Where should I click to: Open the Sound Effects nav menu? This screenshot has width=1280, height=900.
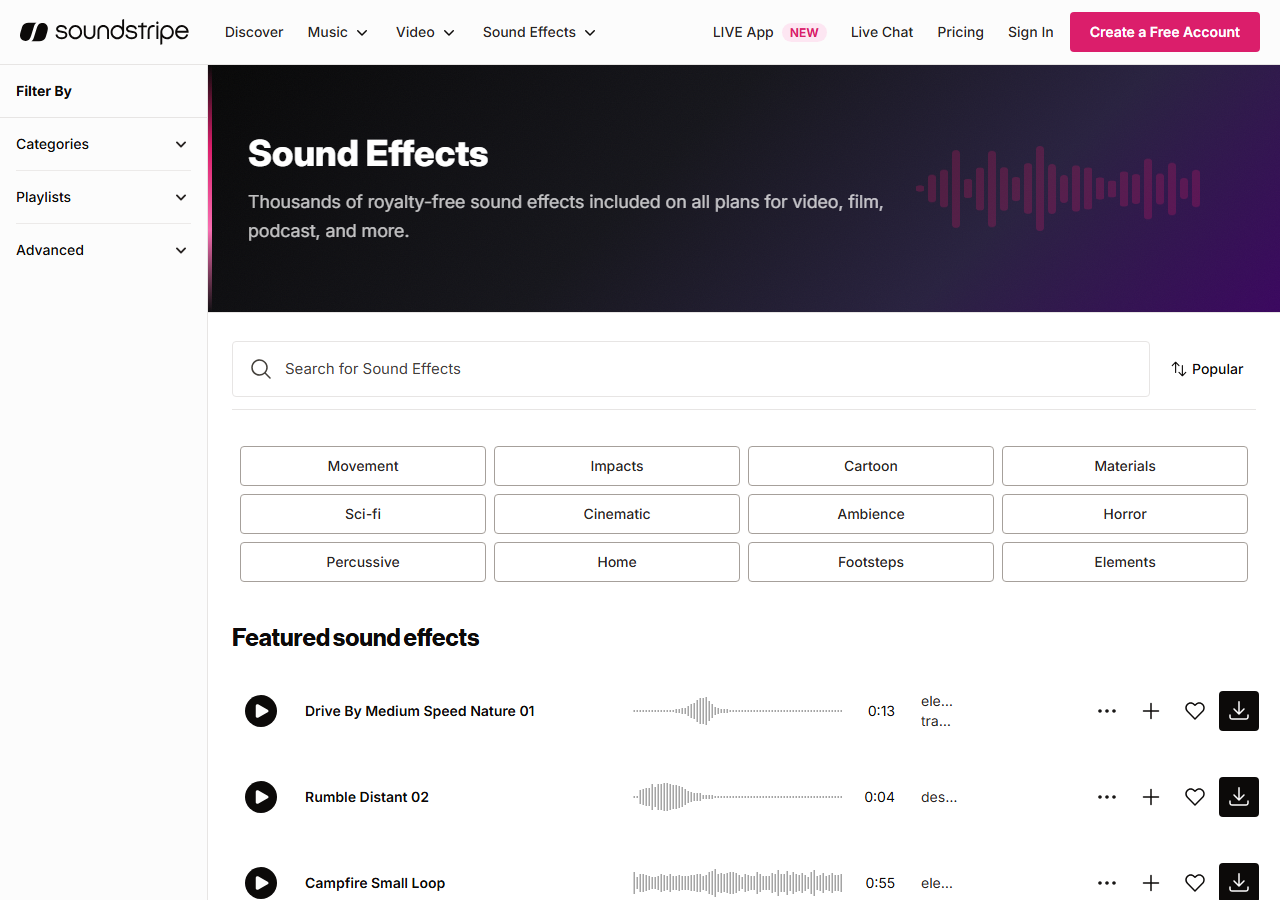click(x=540, y=32)
